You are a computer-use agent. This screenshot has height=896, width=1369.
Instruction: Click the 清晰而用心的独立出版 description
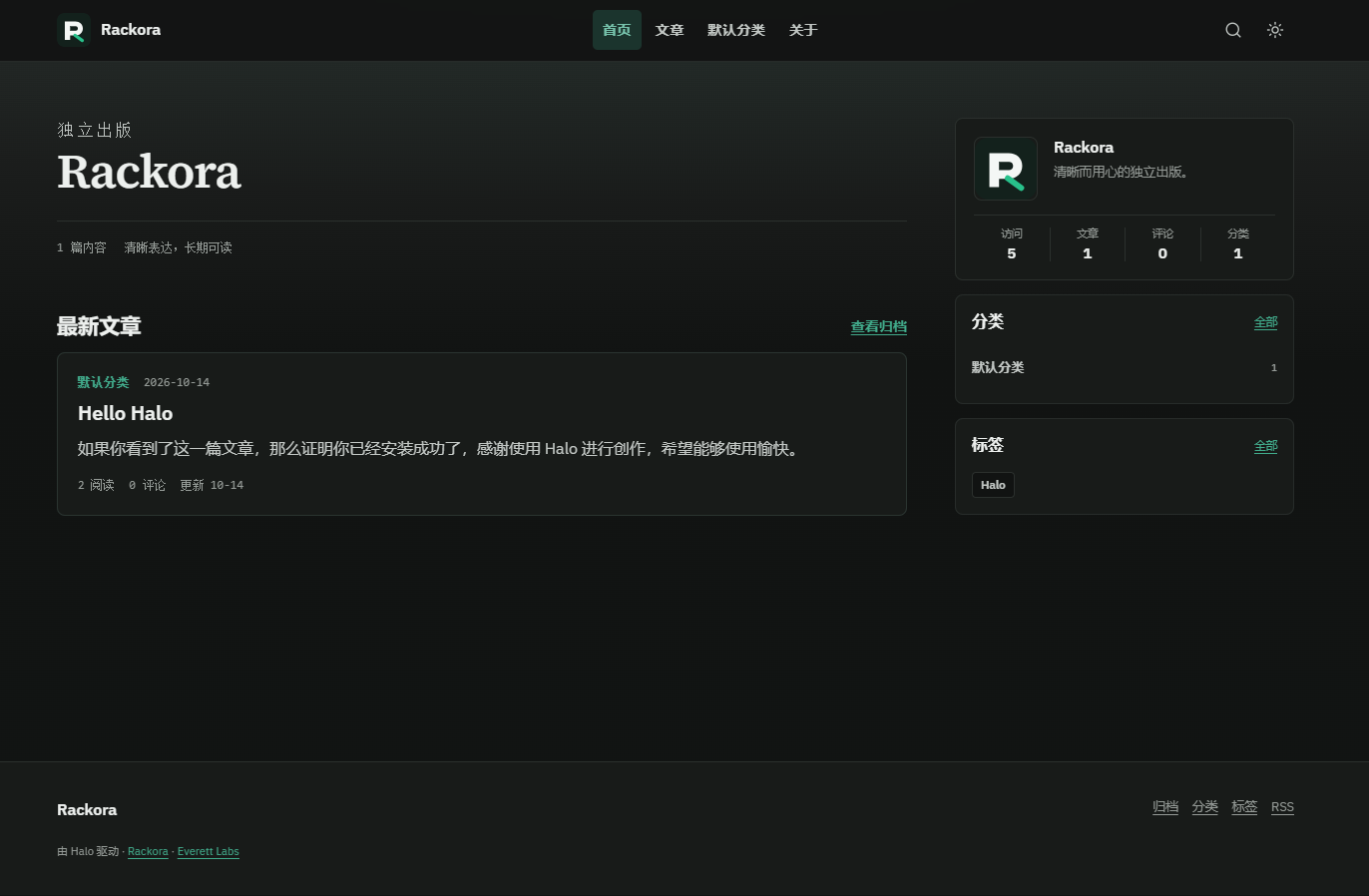1122,172
